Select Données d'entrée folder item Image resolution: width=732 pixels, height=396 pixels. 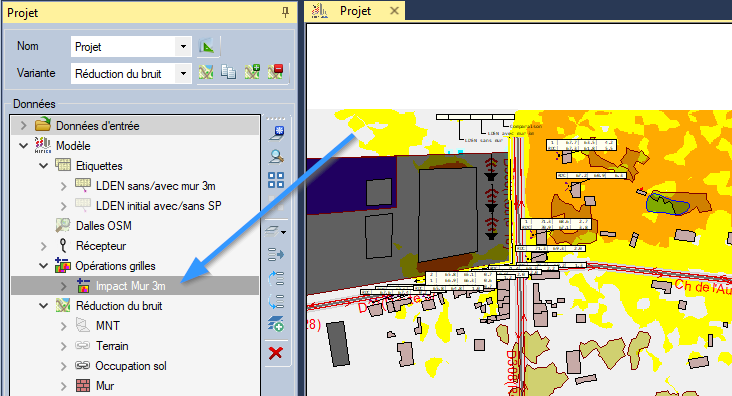98,126
